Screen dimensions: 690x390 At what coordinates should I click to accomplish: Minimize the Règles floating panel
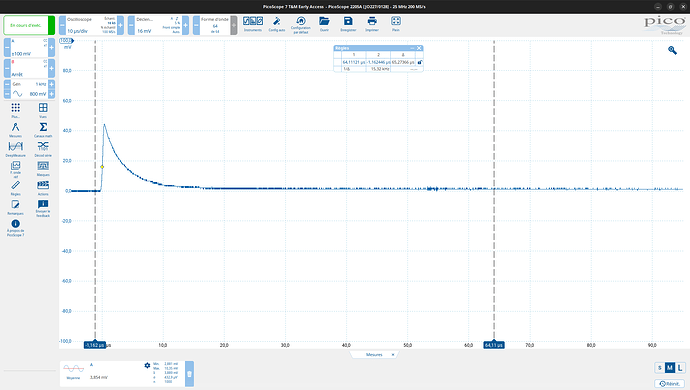tap(412, 48)
